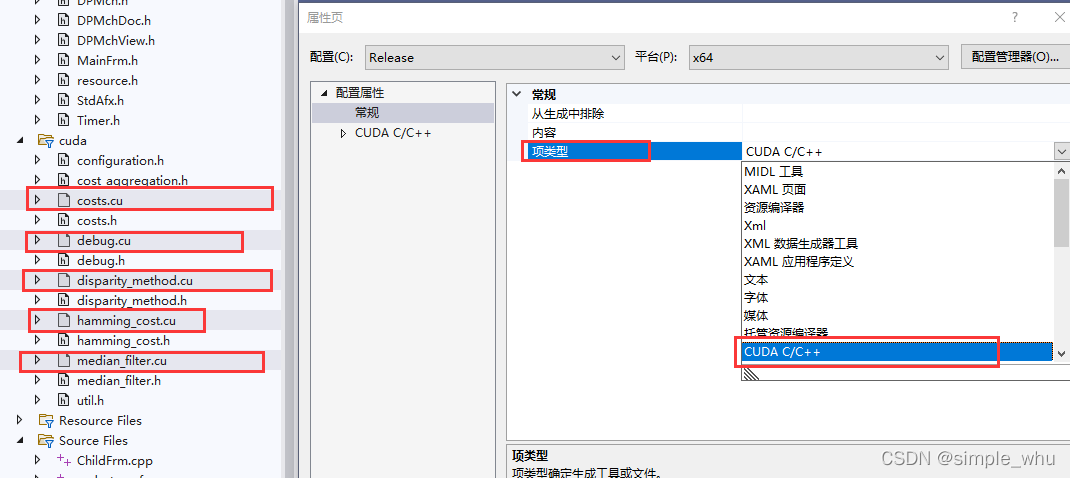Click the 配置管理器 button
This screenshot has height=478, width=1070.
point(1014,57)
